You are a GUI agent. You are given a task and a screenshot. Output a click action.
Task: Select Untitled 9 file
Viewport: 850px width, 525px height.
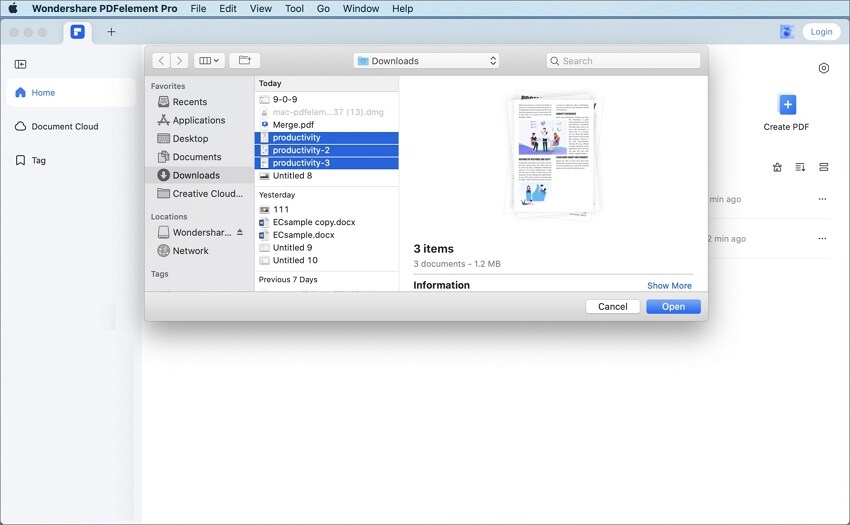point(327,248)
